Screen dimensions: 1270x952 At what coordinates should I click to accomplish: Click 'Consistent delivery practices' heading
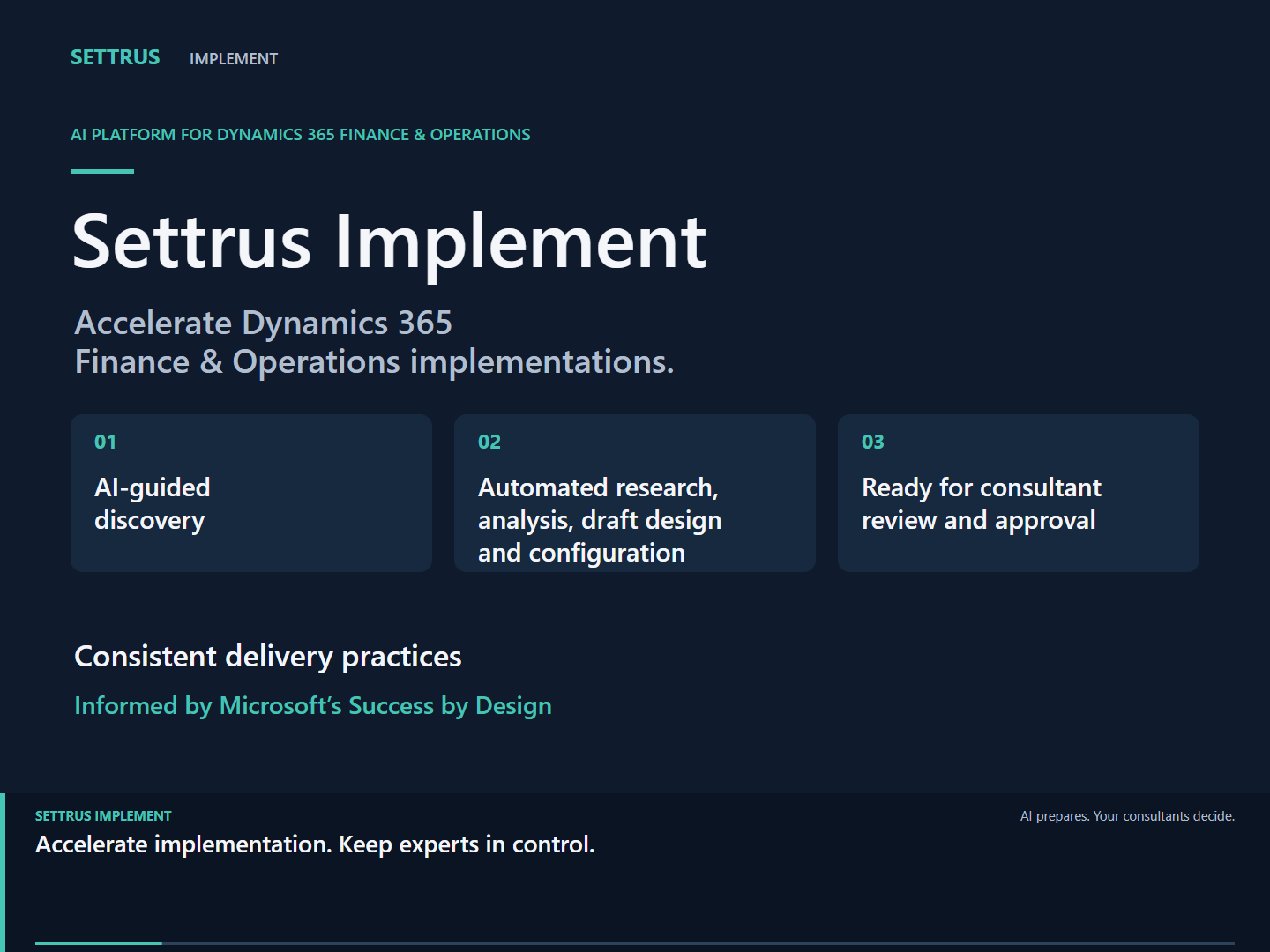click(268, 657)
